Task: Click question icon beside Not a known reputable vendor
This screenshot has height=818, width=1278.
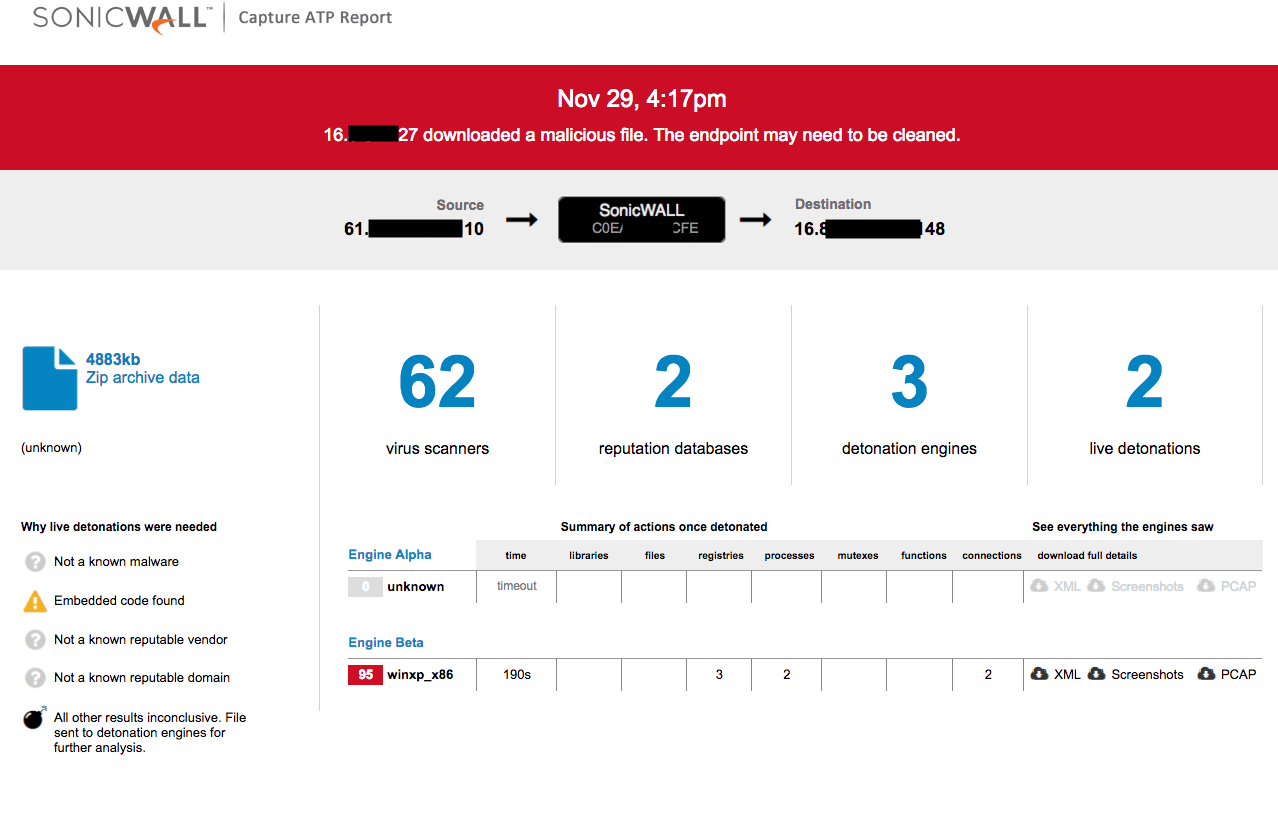Action: 36,639
